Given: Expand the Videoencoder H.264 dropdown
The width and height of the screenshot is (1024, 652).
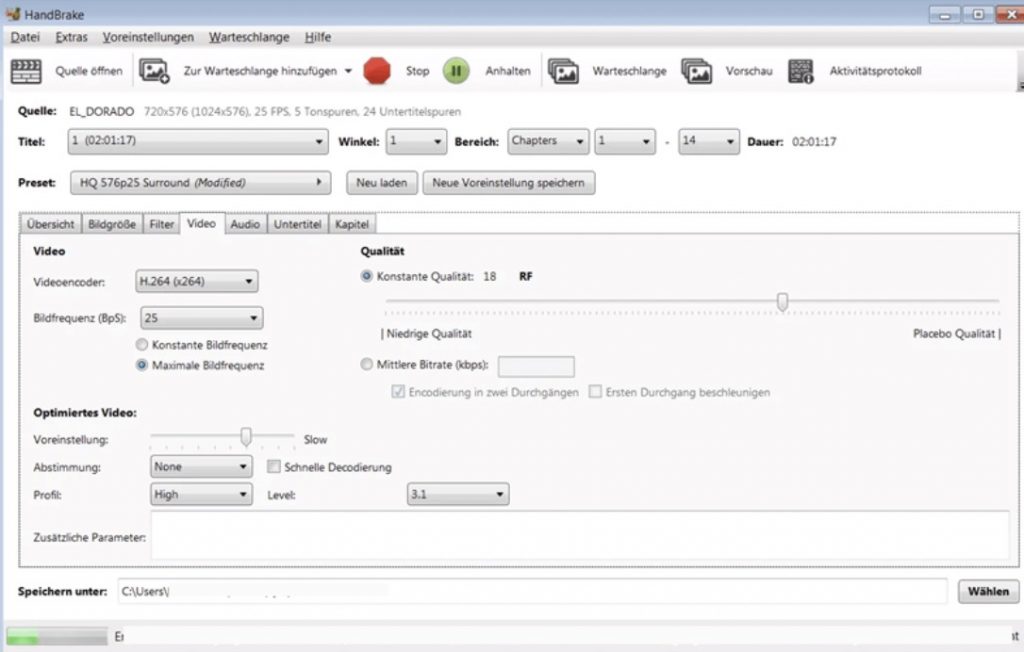Looking at the screenshot, I should (197, 282).
